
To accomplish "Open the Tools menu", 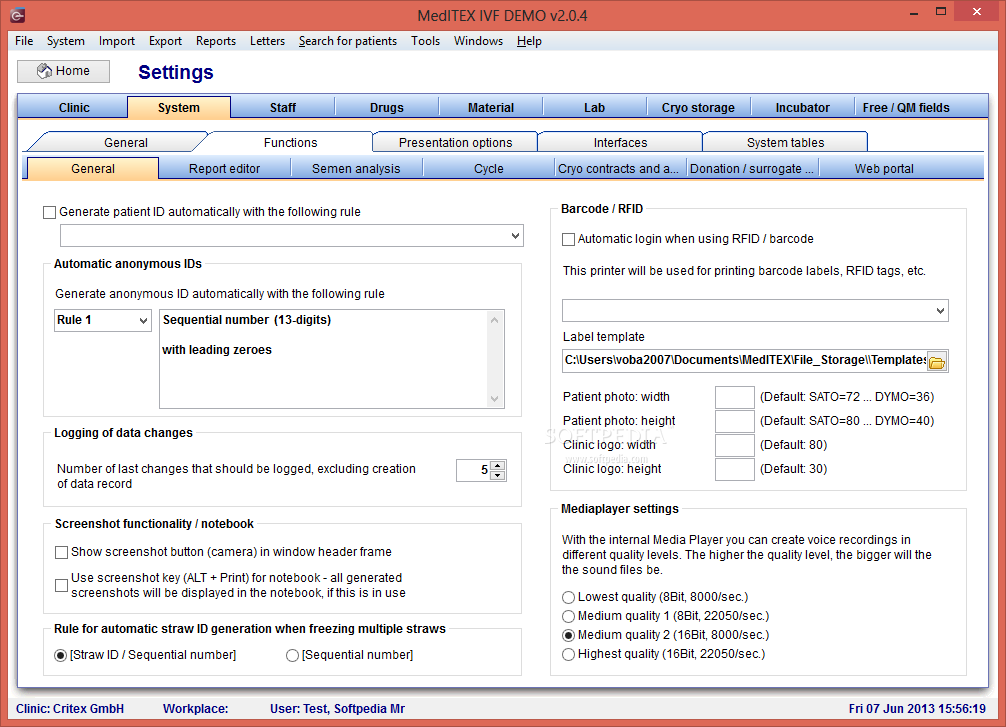I will pyautogui.click(x=425, y=41).
